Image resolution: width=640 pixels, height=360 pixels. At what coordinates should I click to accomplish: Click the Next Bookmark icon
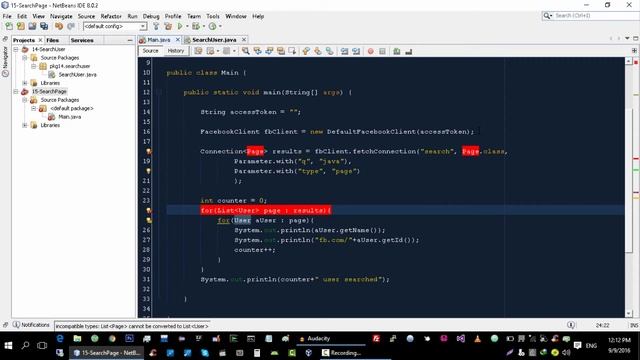318,51
